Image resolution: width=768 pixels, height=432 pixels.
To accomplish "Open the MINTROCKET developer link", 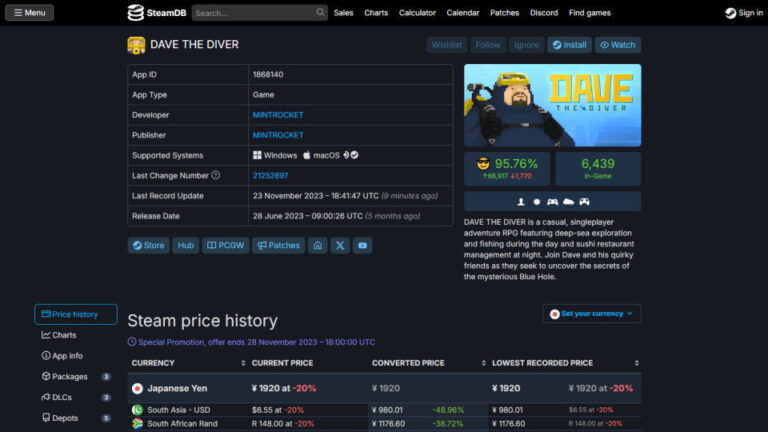I will [278, 115].
